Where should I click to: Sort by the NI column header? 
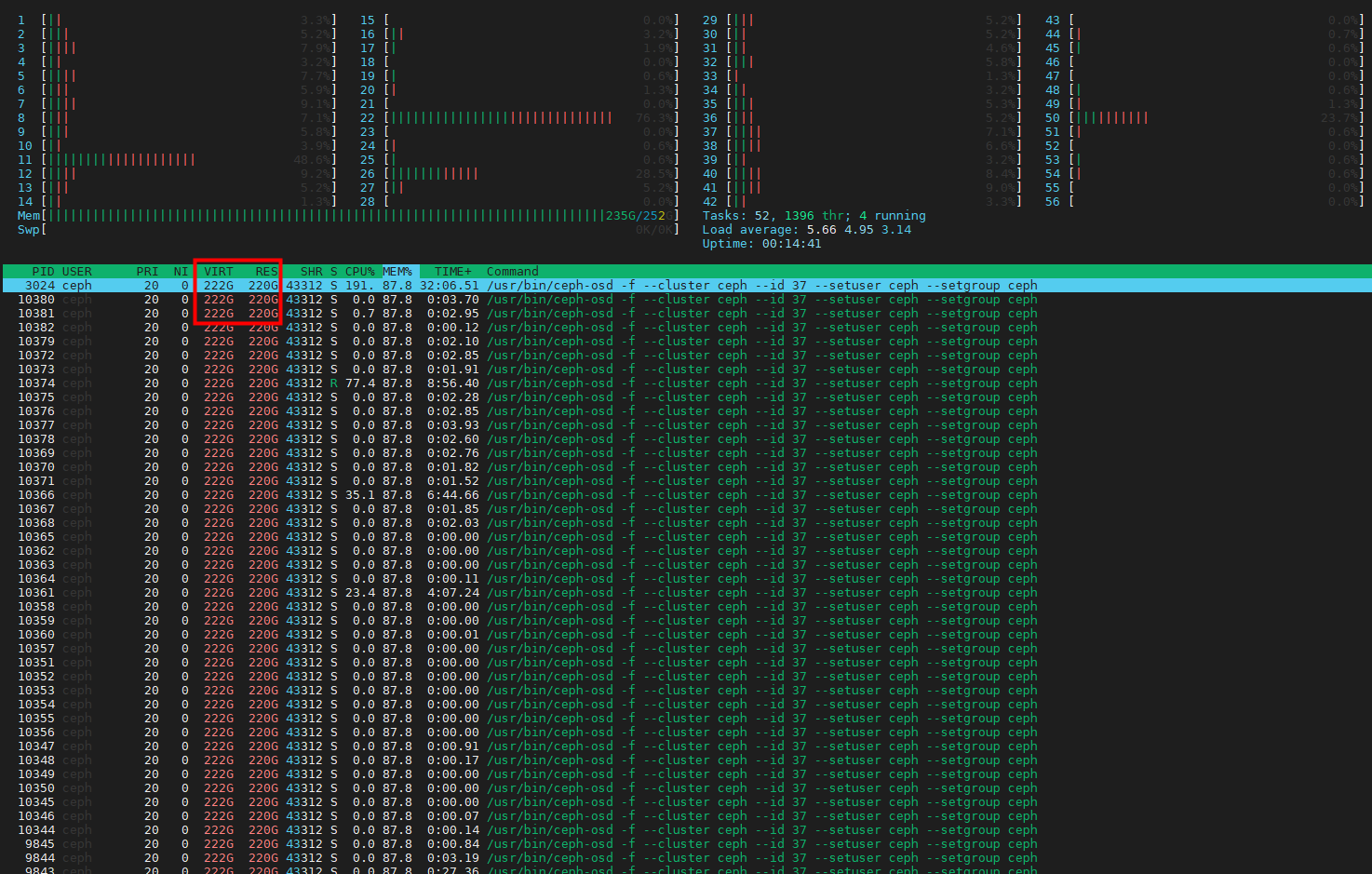pyautogui.click(x=181, y=272)
